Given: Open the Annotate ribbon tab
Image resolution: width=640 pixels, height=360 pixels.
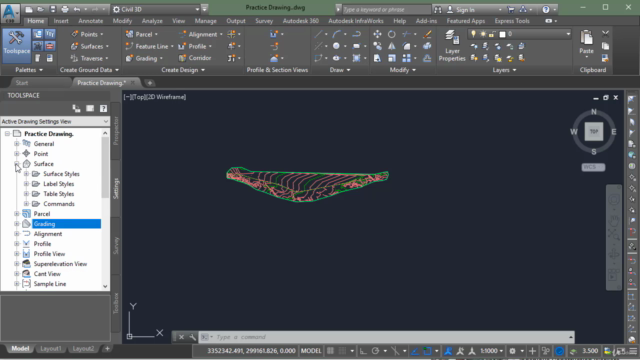Looking at the screenshot, I should [91, 21].
